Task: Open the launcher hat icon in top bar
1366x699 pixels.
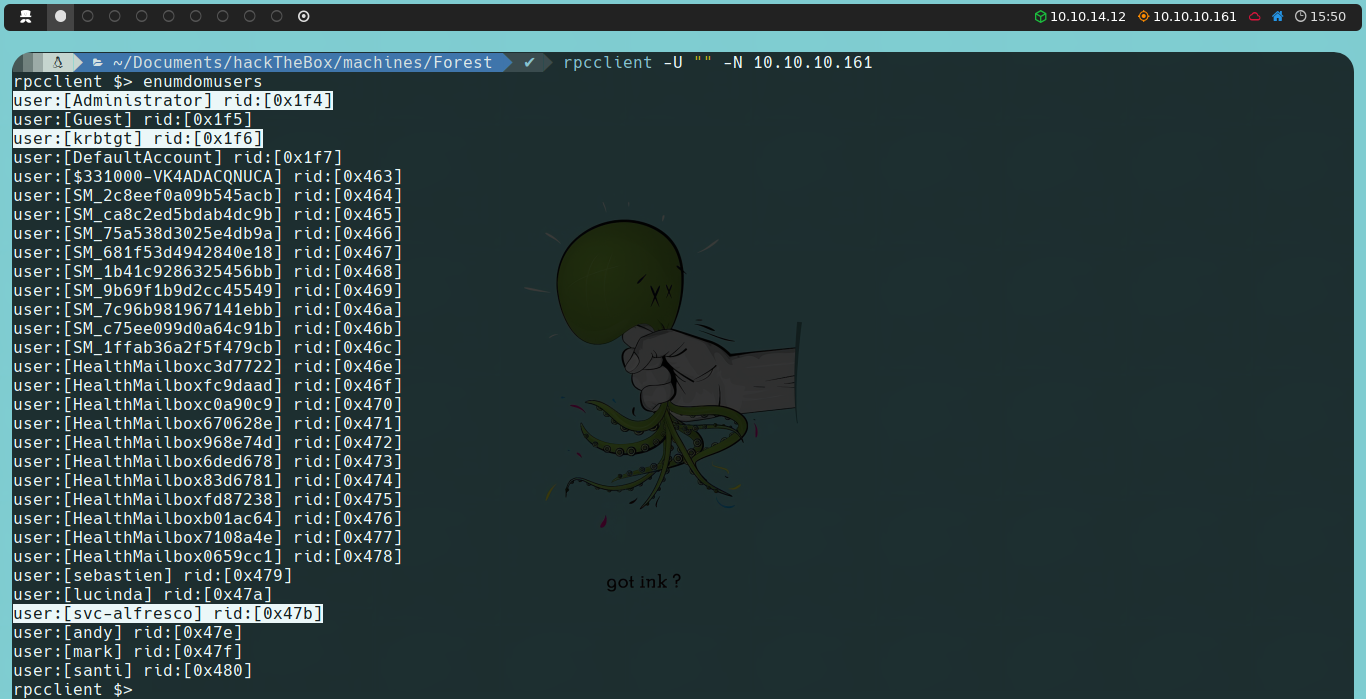Action: tap(26, 16)
